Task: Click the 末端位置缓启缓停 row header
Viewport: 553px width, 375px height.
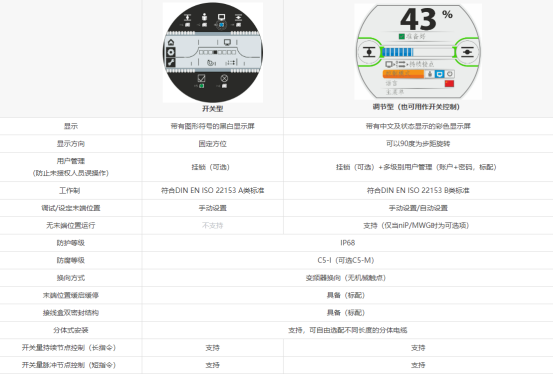Action: point(71,295)
